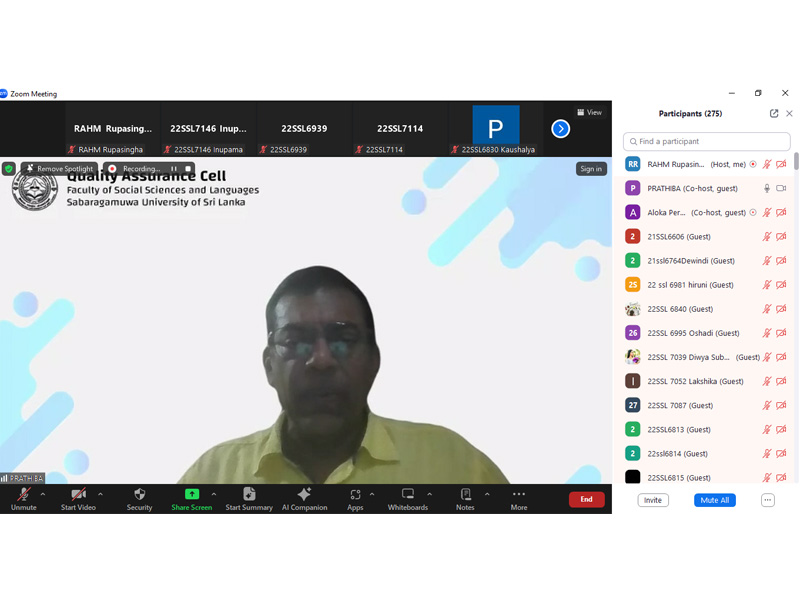Unmute your microphone
Viewport: 800px width, 600px height.
(x=23, y=495)
